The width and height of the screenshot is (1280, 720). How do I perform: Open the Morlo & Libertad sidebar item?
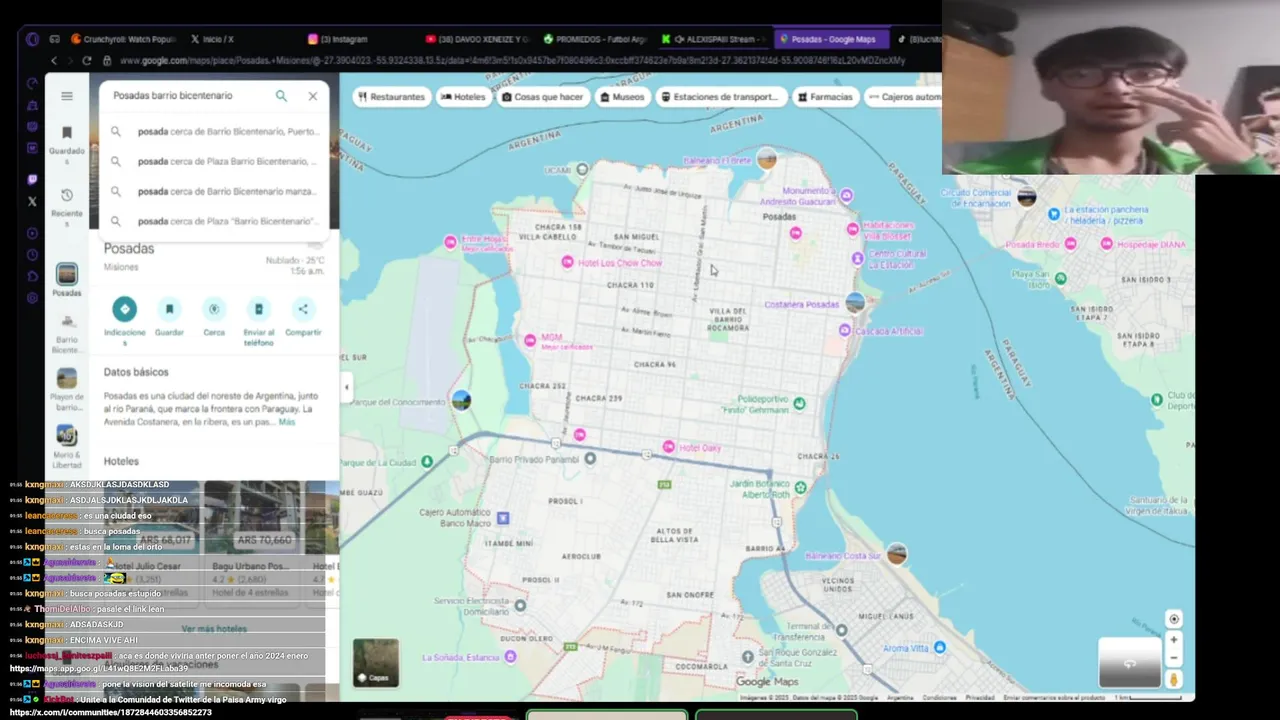pyautogui.click(x=67, y=446)
